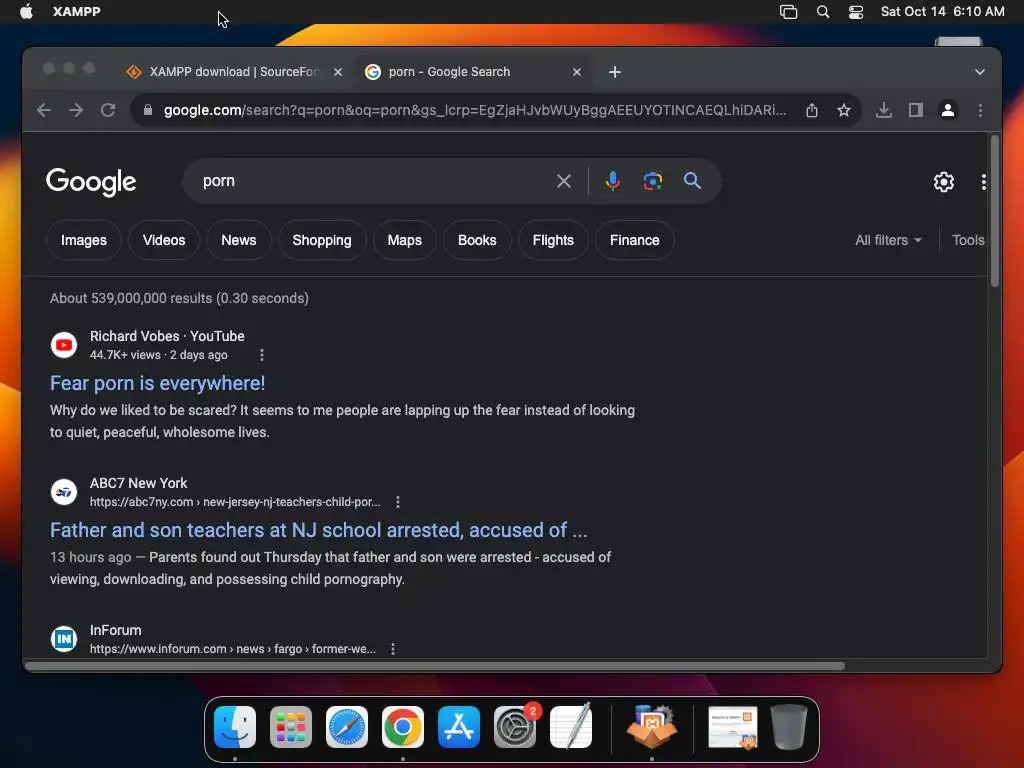This screenshot has height=768, width=1024.
Task: Select the Google Search tab
Action: coord(473,72)
